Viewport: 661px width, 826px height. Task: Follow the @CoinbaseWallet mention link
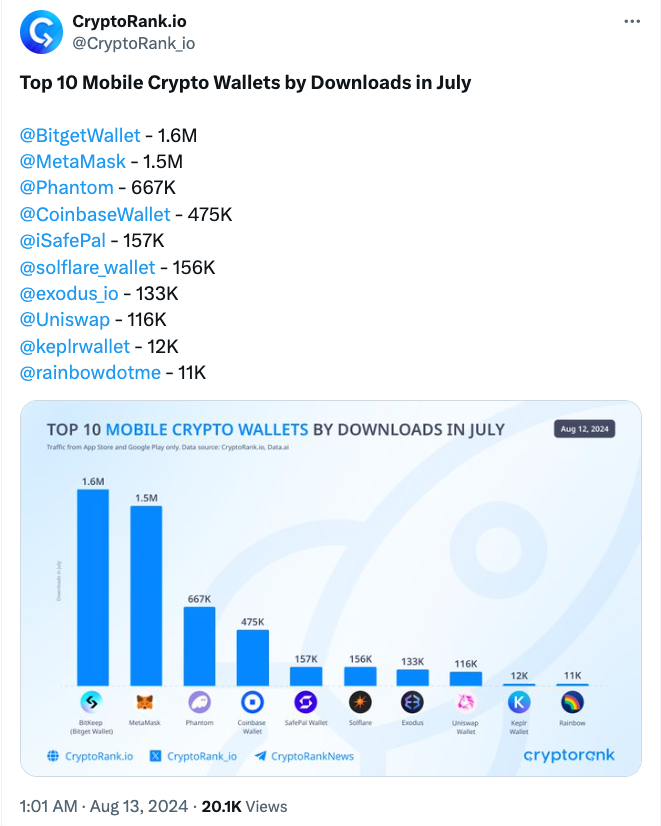(x=95, y=214)
